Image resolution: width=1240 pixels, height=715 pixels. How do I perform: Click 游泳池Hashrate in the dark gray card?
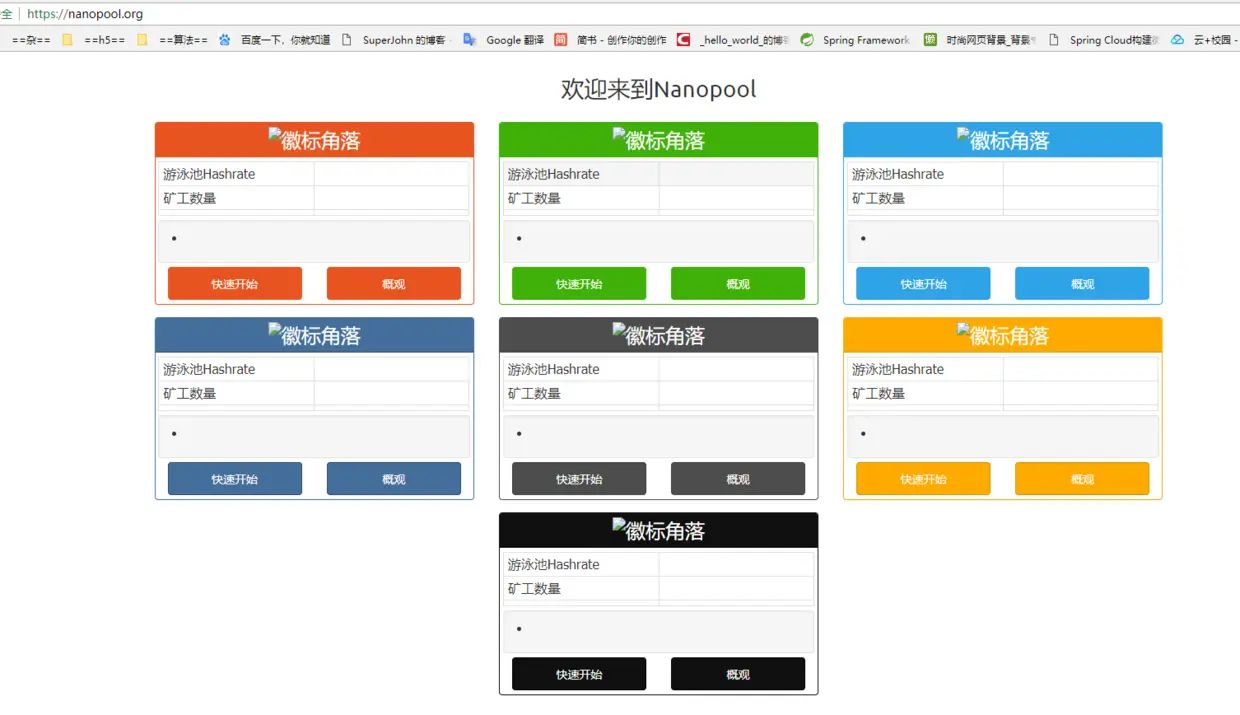coord(553,369)
